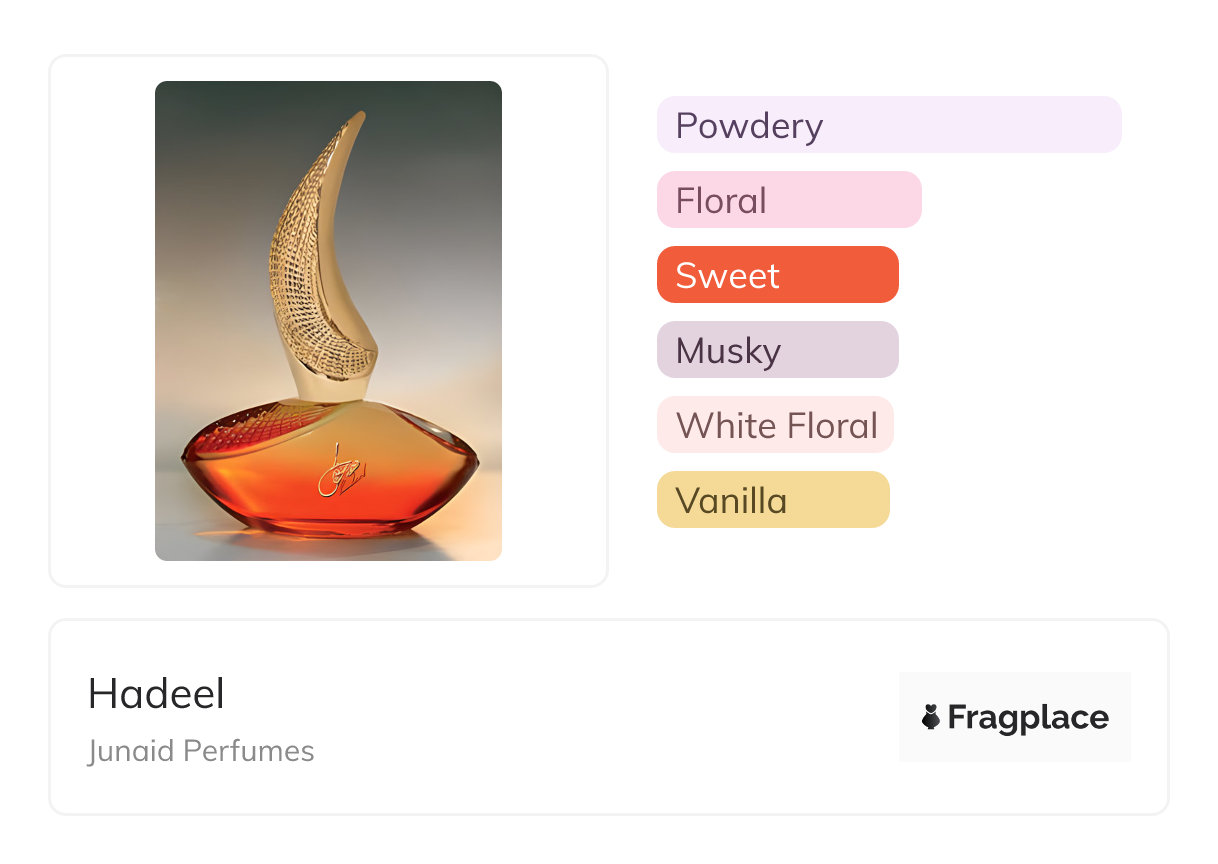1218x864 pixels.
Task: Click the gold calligraphy emblem on the bottle
Action: (335, 474)
